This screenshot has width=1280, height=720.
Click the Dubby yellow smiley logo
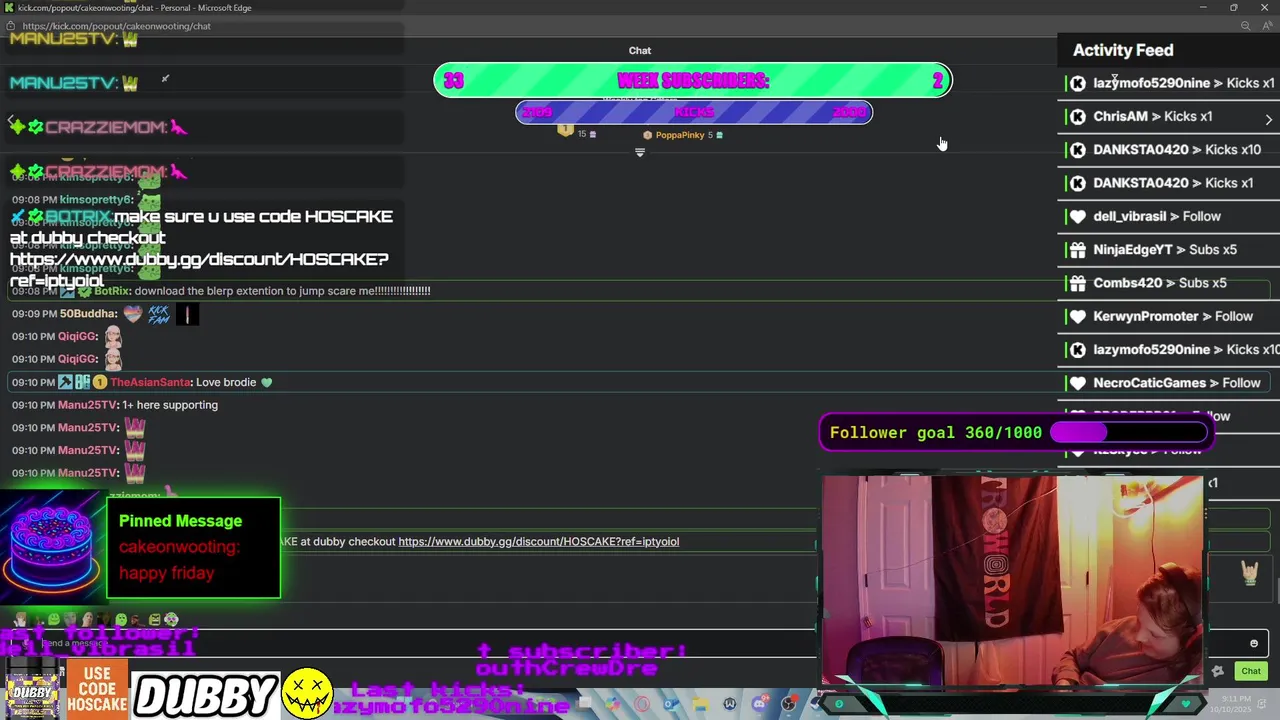click(307, 692)
